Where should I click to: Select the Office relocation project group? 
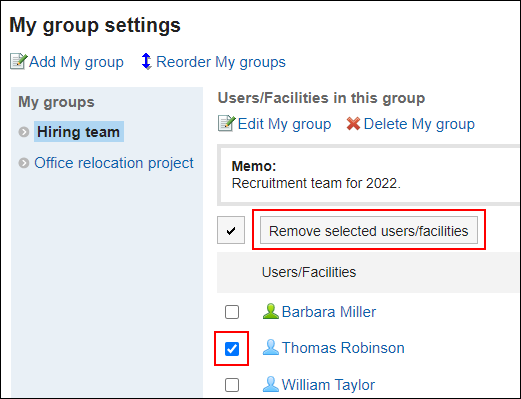pyautogui.click(x=114, y=163)
